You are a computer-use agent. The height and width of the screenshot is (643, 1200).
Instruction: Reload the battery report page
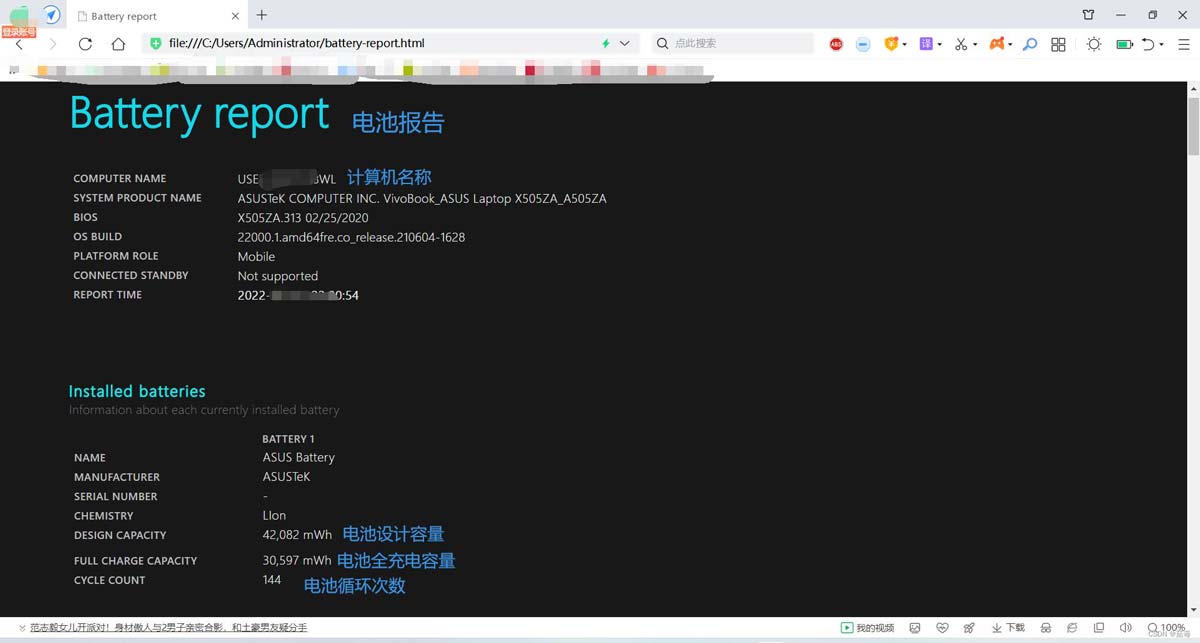(x=85, y=44)
